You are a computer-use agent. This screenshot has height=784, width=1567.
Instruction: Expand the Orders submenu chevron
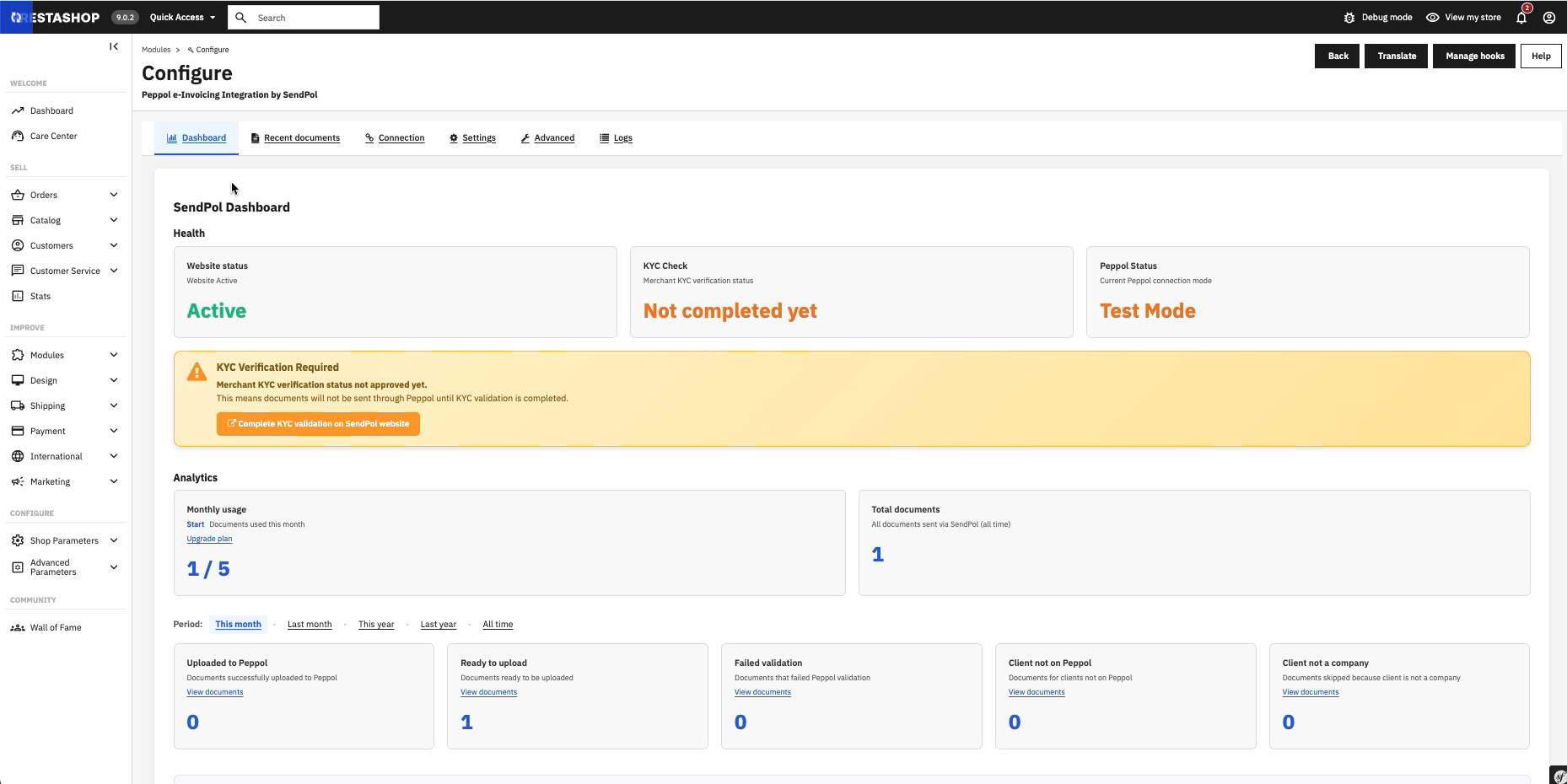[x=114, y=195]
